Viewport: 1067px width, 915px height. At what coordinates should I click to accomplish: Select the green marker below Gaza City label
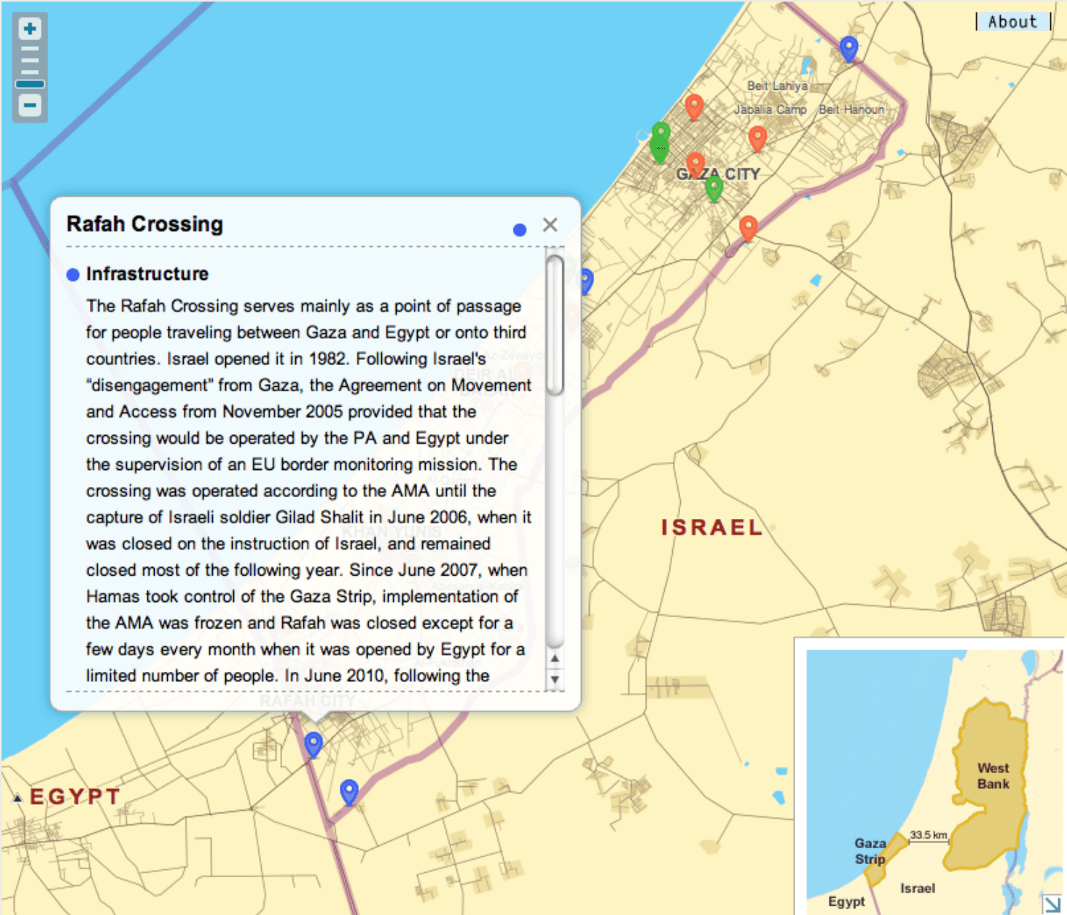coord(713,188)
